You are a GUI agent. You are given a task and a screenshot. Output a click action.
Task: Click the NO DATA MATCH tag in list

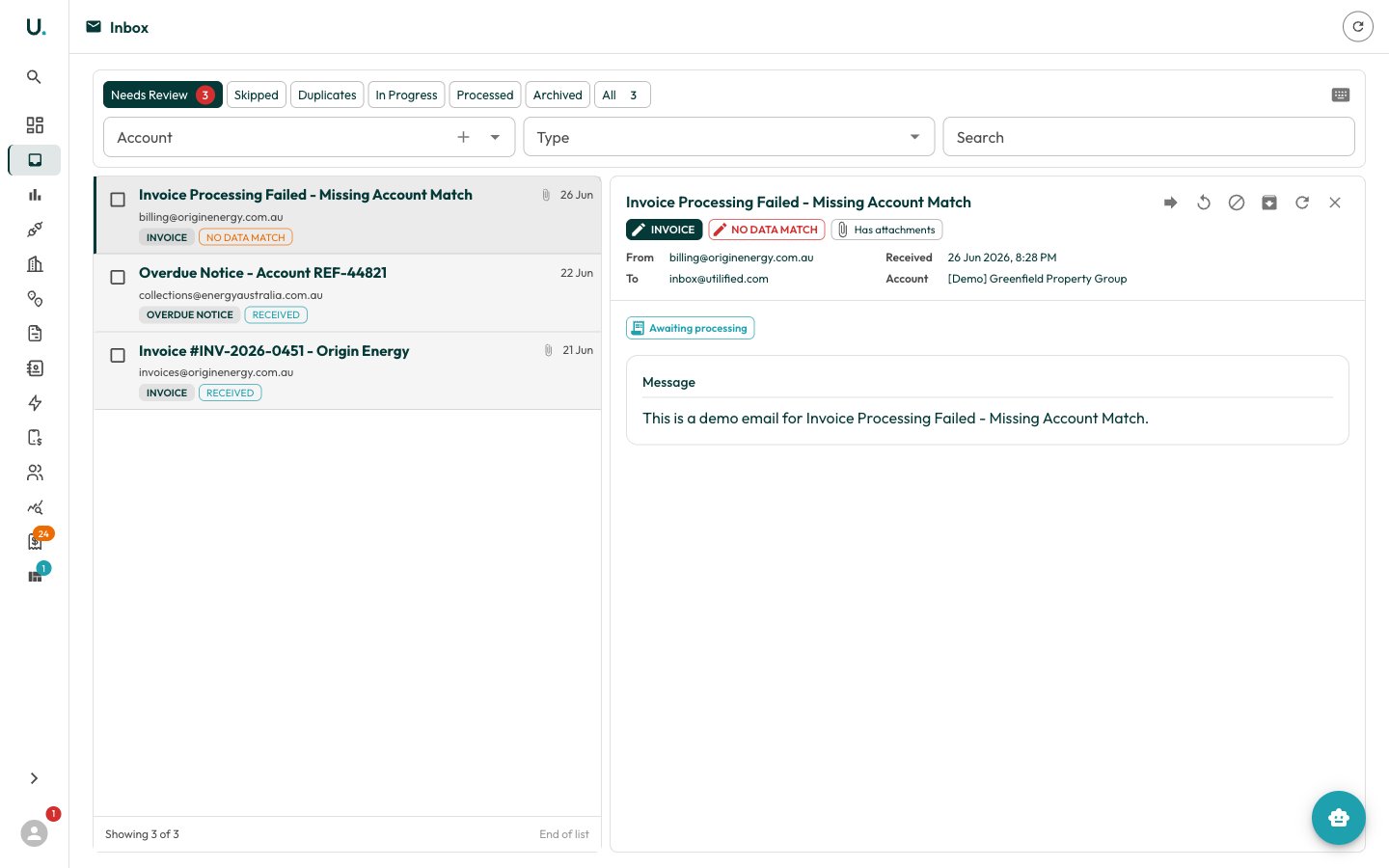(x=245, y=237)
